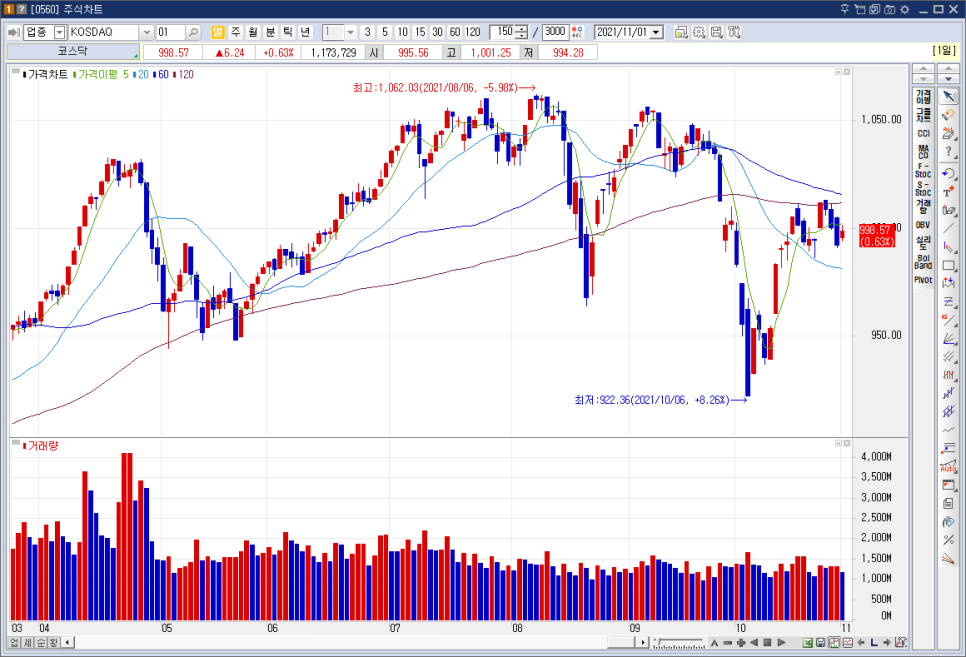Click the play forward triangle at bottom
This screenshot has width=966, height=657.
tap(781, 643)
